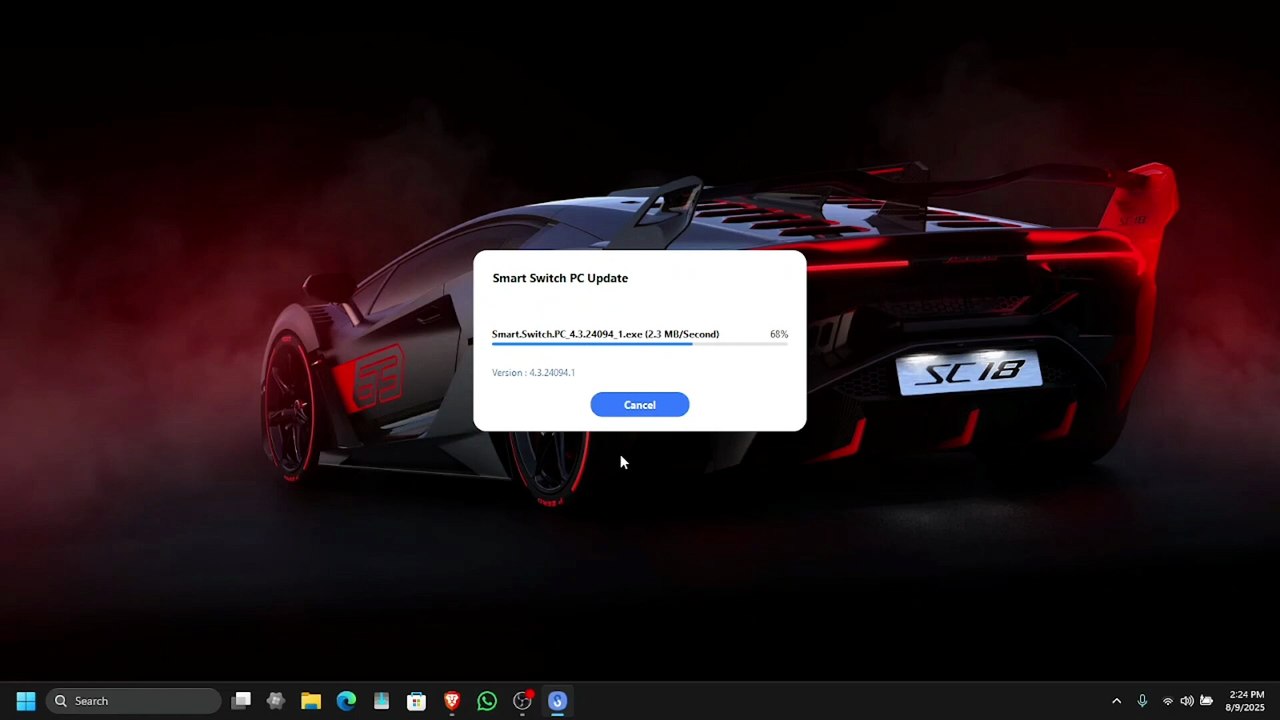Screen dimensions: 1280x720
Task: Click the taskbar Search box
Action: coord(134,701)
